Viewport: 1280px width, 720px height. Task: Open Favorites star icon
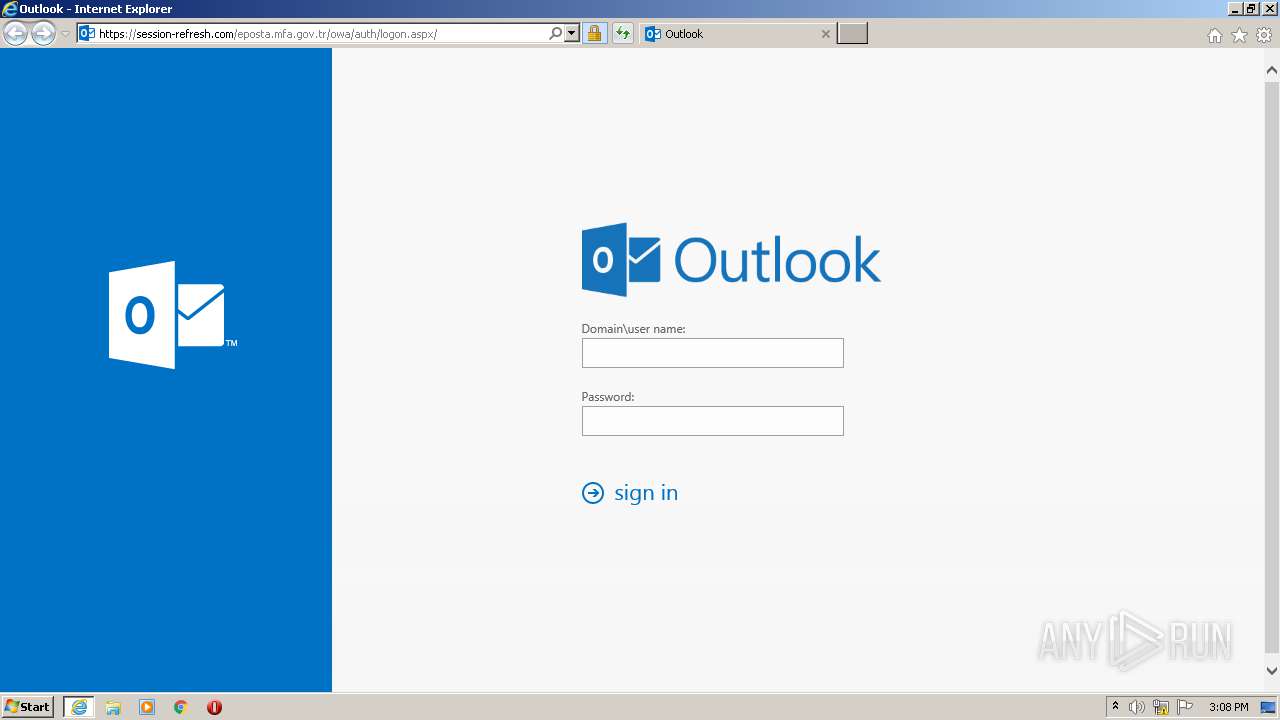[x=1239, y=35]
